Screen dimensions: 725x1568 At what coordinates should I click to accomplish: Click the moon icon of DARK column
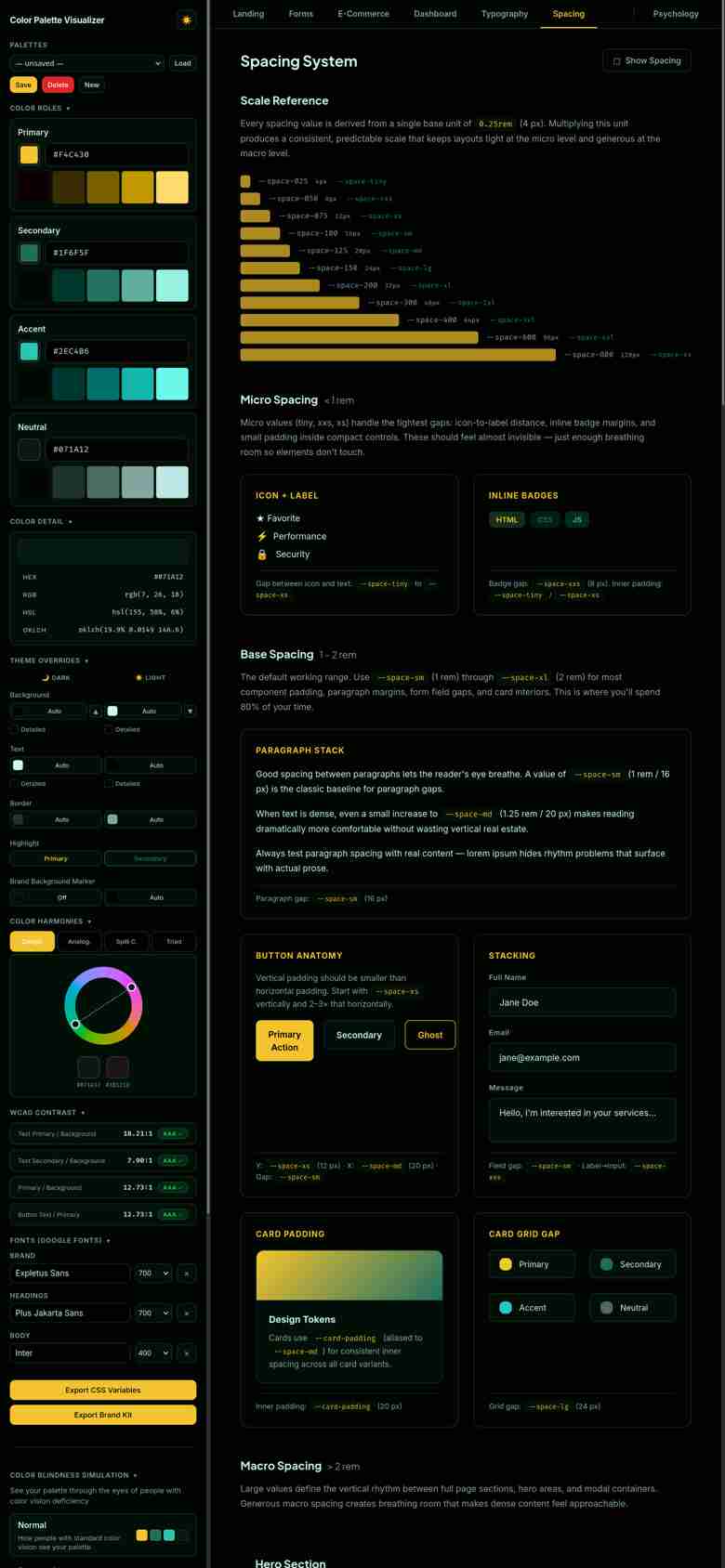click(x=46, y=677)
